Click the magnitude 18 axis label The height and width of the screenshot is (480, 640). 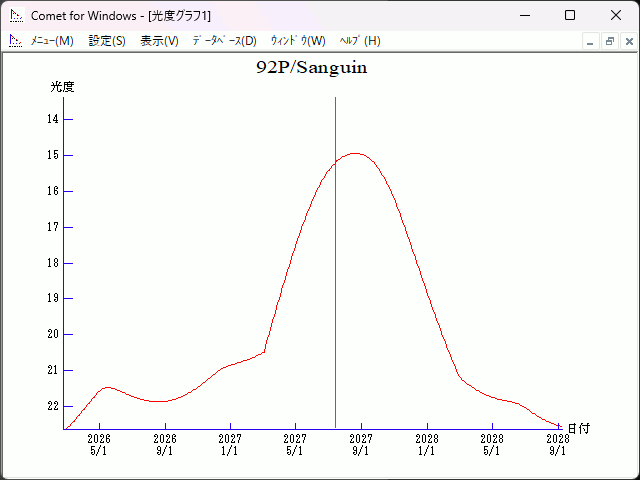click(53, 263)
